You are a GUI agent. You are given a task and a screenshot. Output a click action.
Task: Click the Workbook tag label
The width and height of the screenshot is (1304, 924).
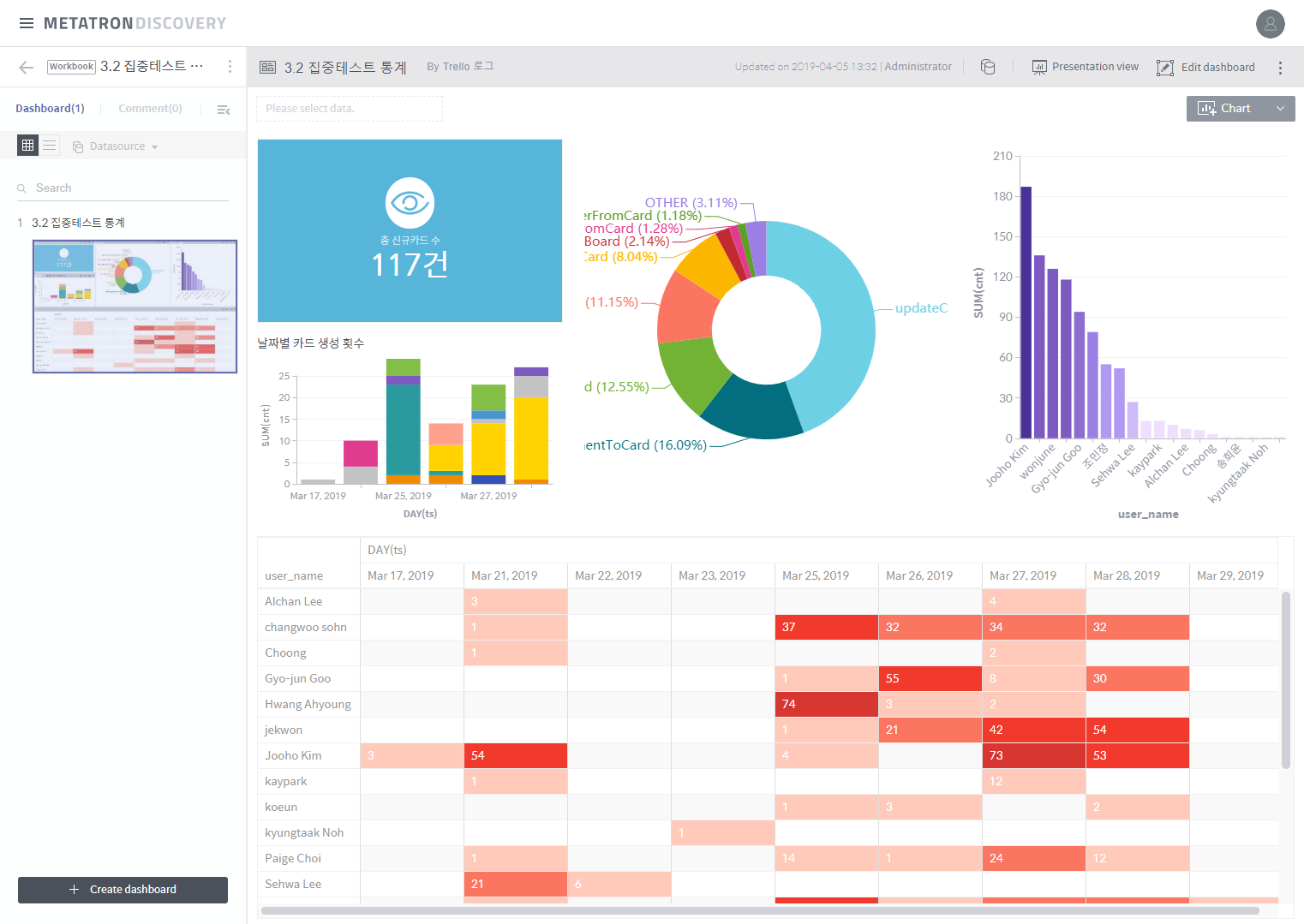pos(71,67)
